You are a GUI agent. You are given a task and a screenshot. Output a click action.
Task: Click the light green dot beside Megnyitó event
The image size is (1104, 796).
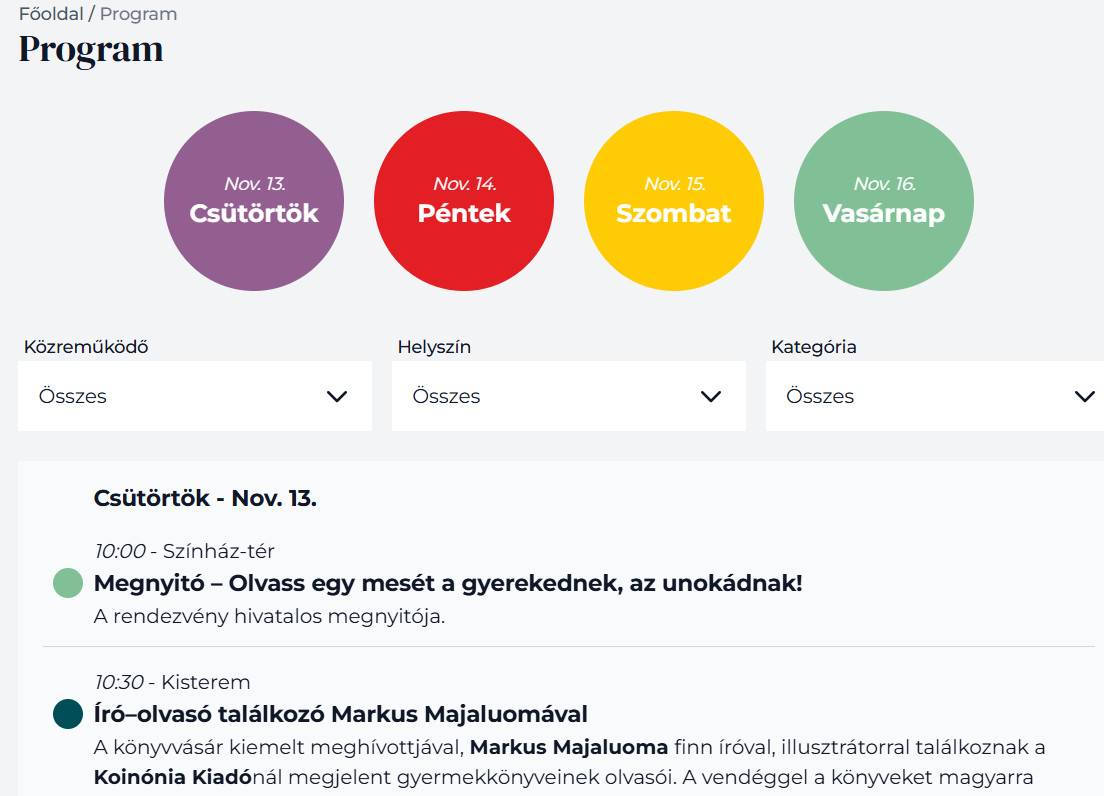[x=68, y=583]
